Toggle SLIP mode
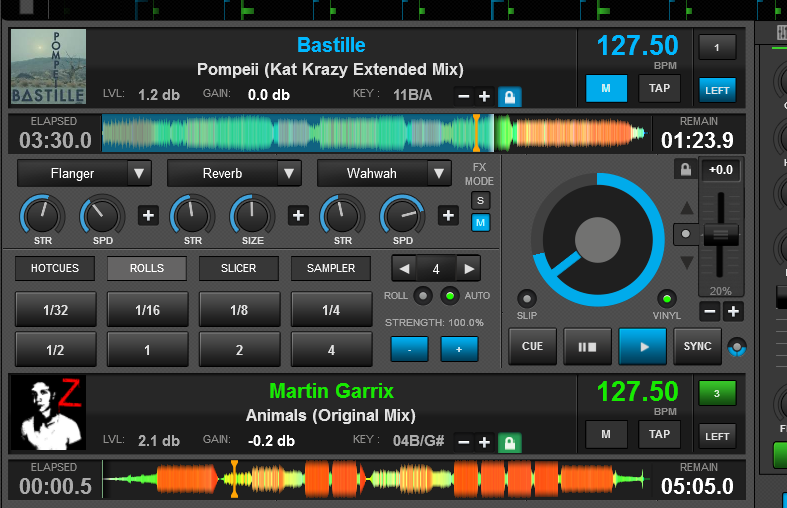This screenshot has height=508, width=787. pos(527,299)
